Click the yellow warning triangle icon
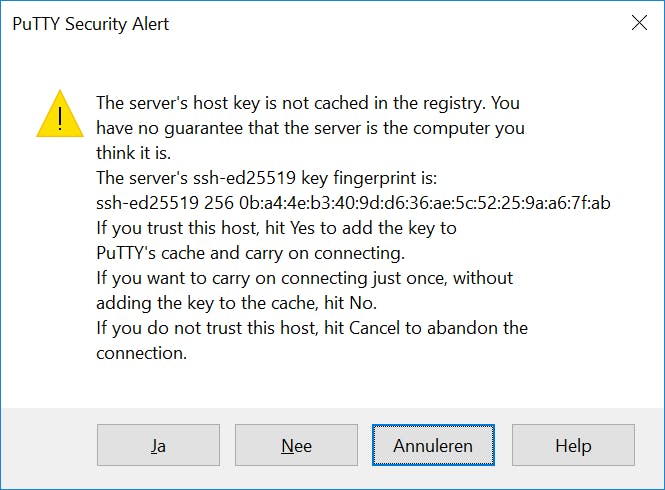 [x=60, y=114]
